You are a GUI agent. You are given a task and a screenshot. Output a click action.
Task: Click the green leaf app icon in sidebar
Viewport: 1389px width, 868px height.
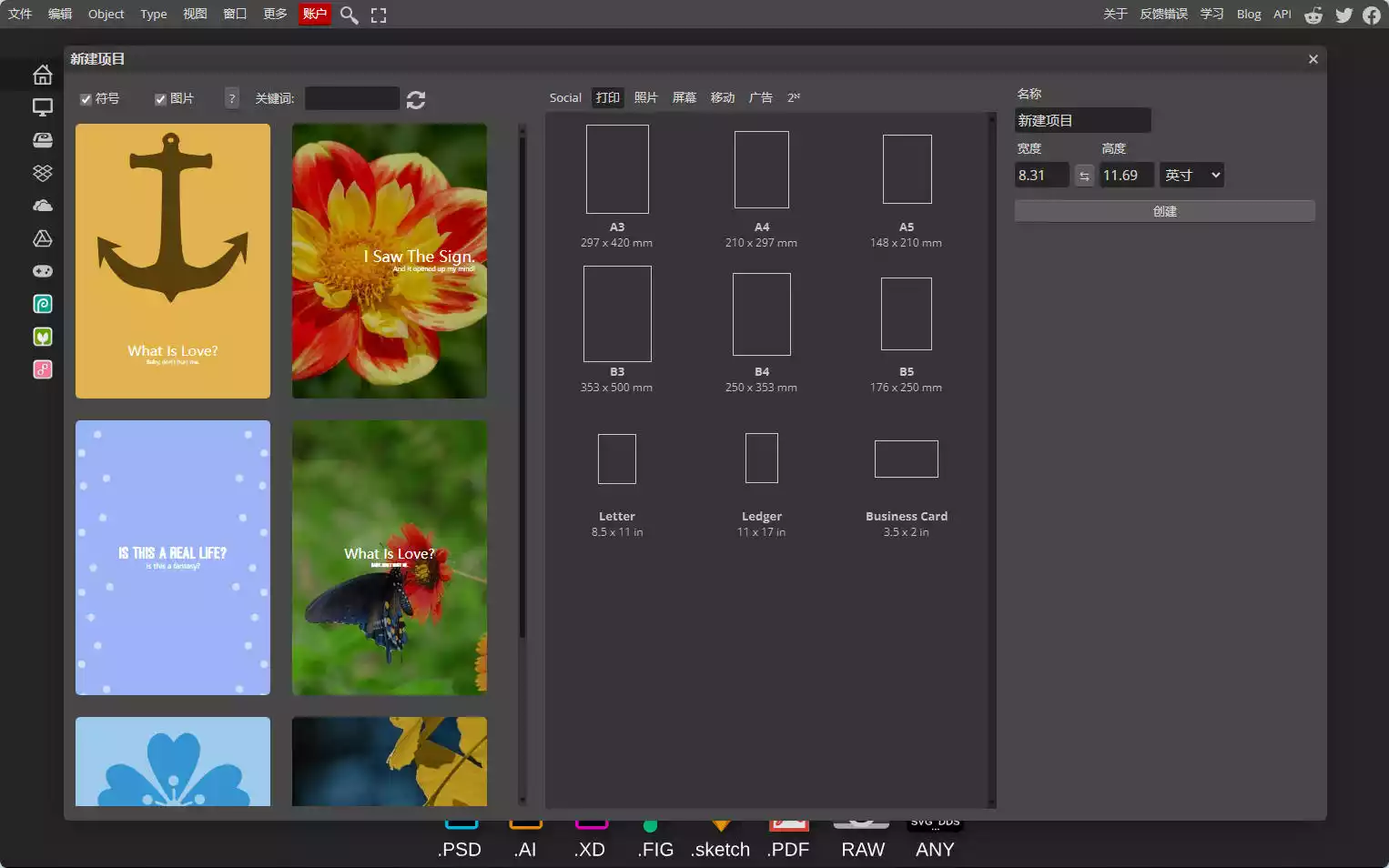43,337
